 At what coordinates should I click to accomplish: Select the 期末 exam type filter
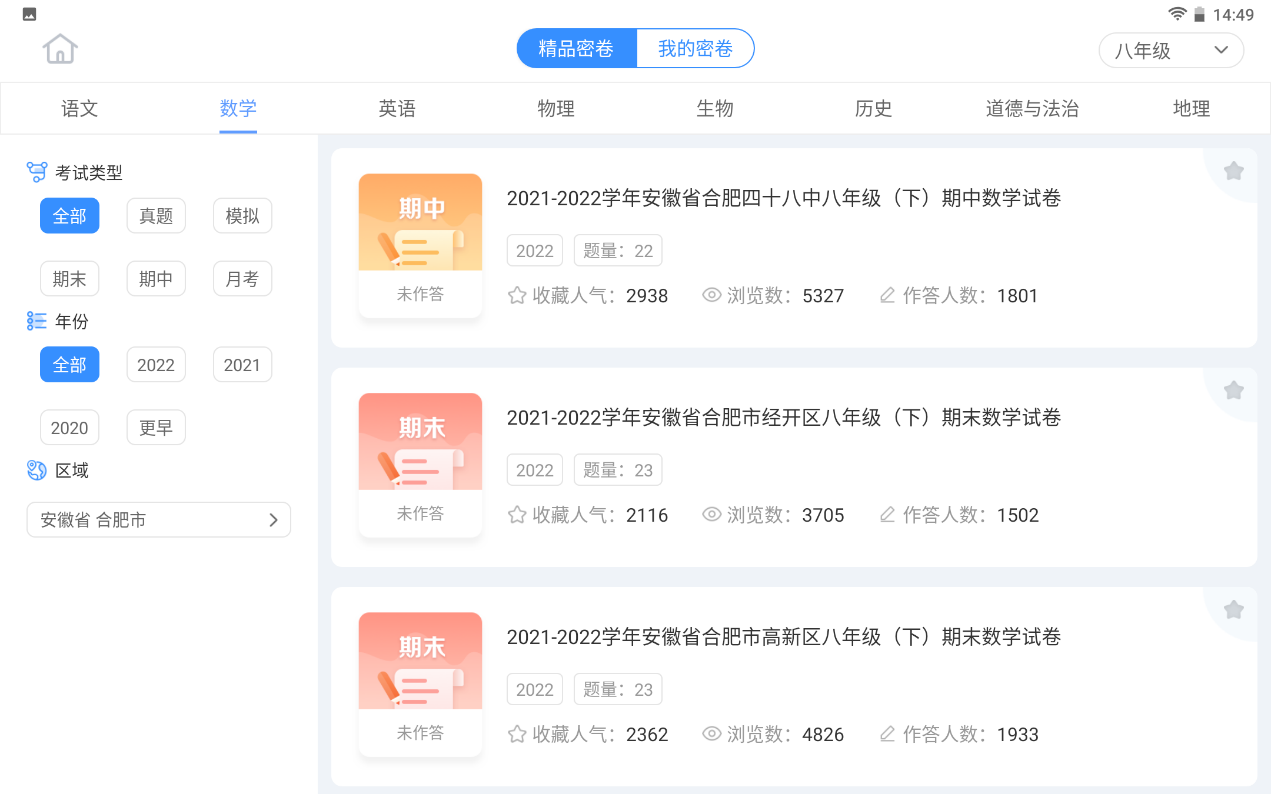(70, 279)
